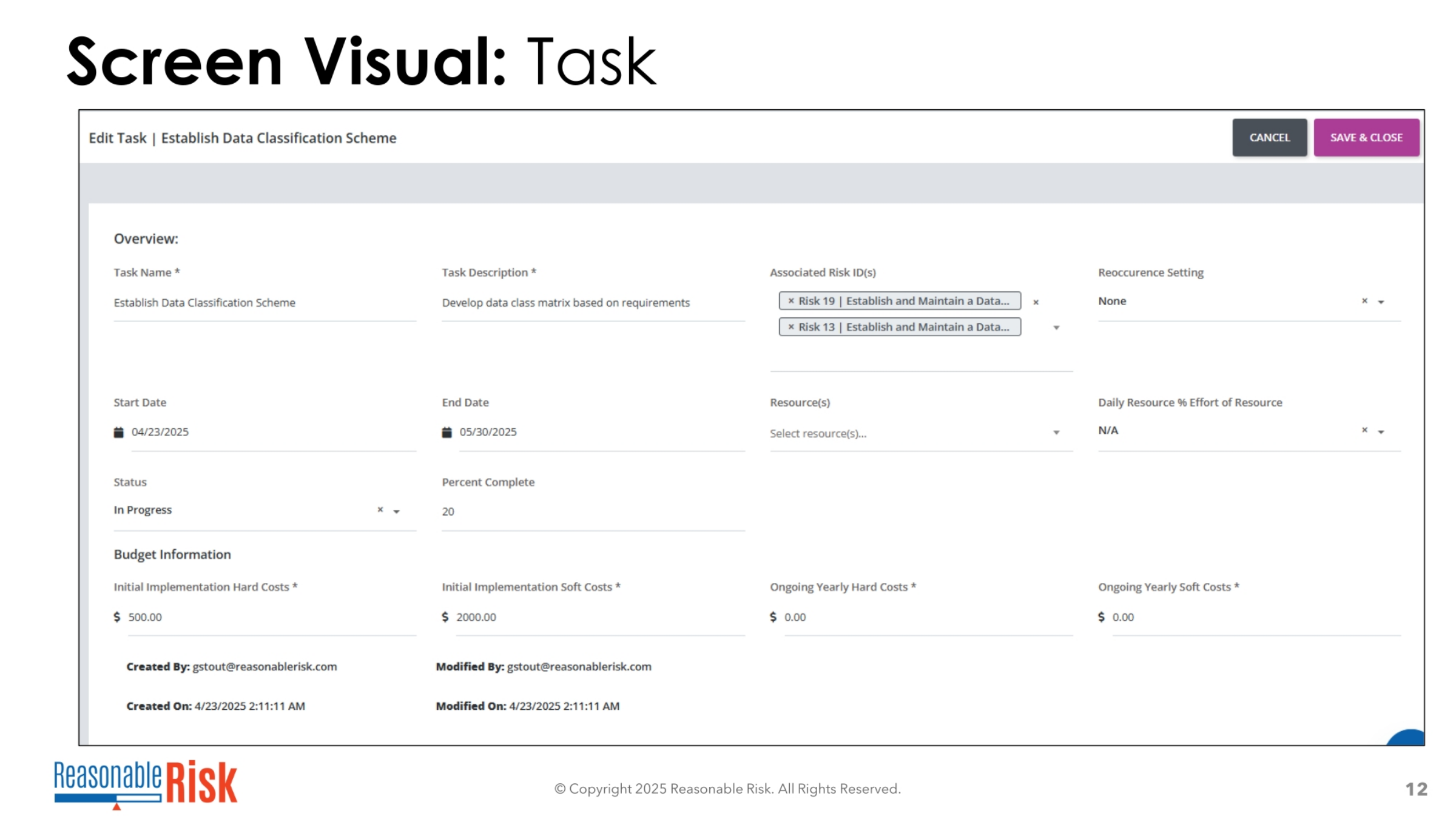The width and height of the screenshot is (1456, 819).
Task: Click Modified By gstout@reasonablerisk.com text
Action: coord(544,667)
